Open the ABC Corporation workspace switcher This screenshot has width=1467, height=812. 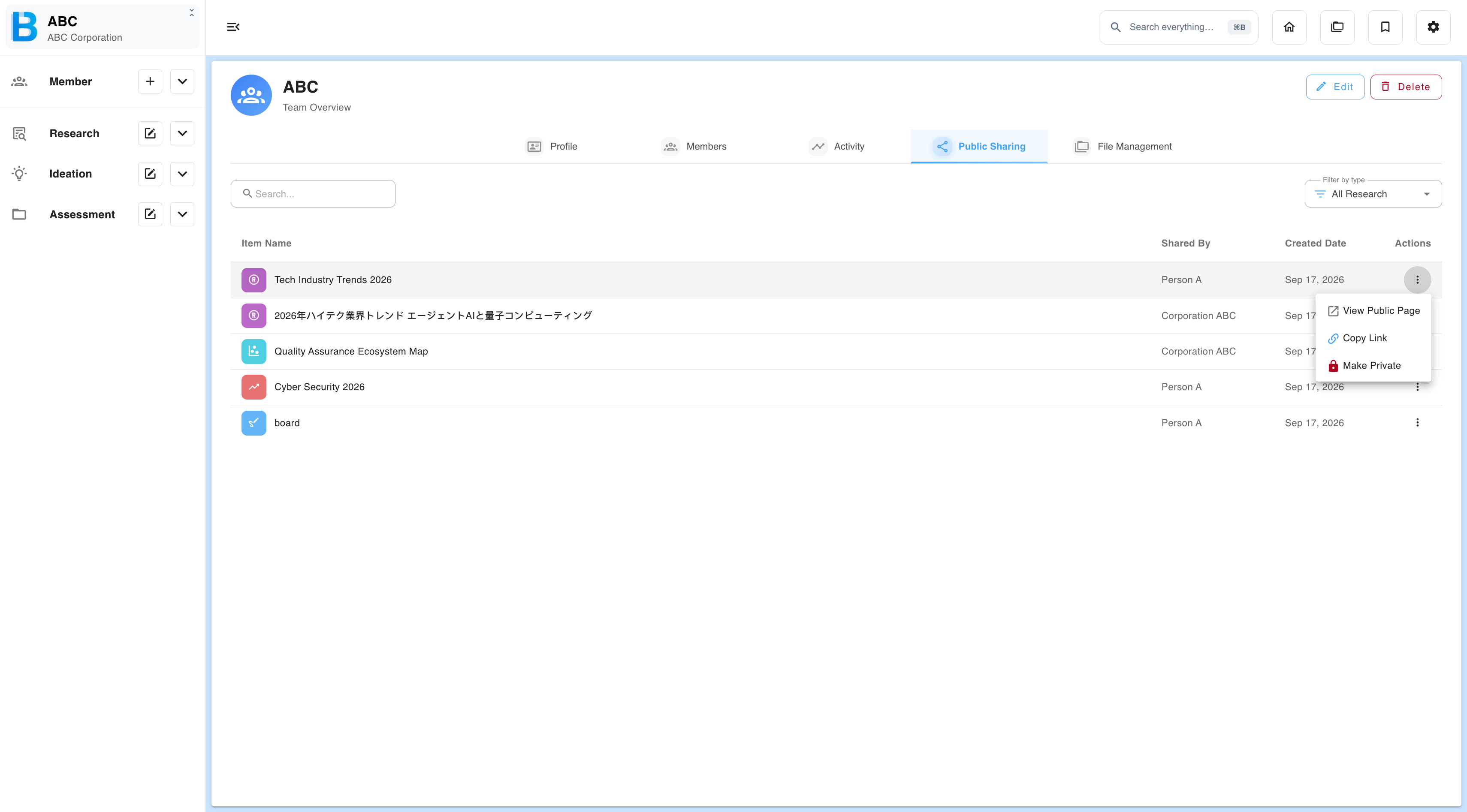pyautogui.click(x=103, y=27)
